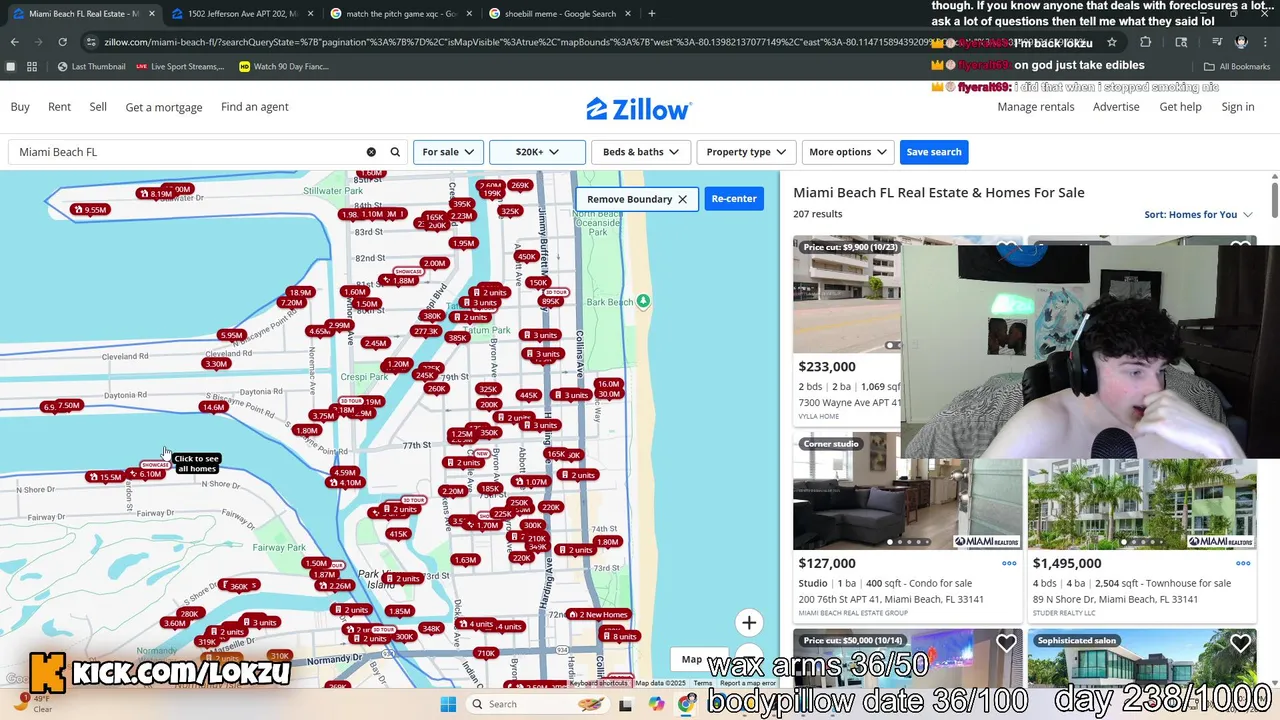1280x720 pixels.
Task: Favorite the Price cut $50,000 listing
Action: [1006, 643]
